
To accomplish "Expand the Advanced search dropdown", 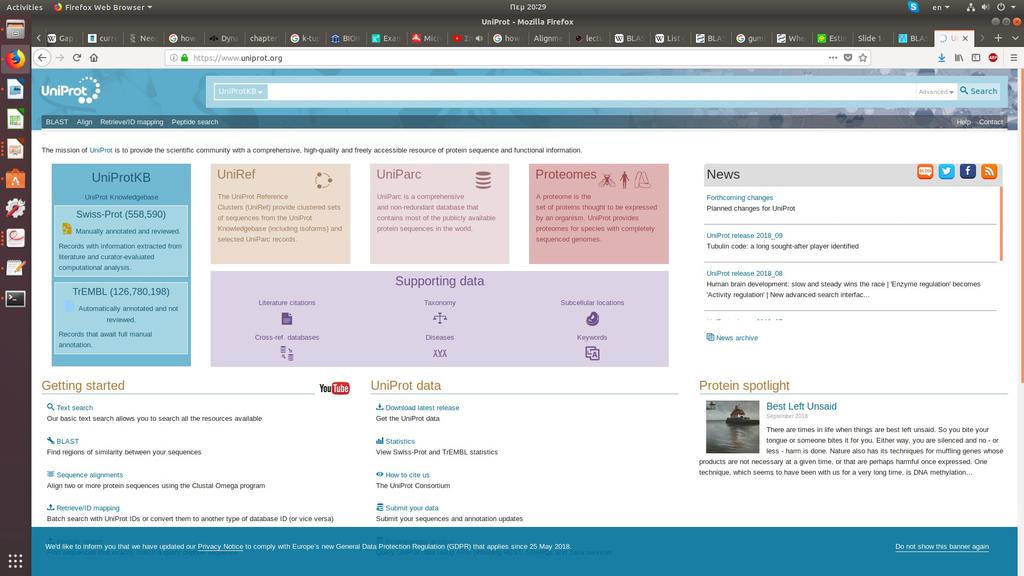I will 936,91.
